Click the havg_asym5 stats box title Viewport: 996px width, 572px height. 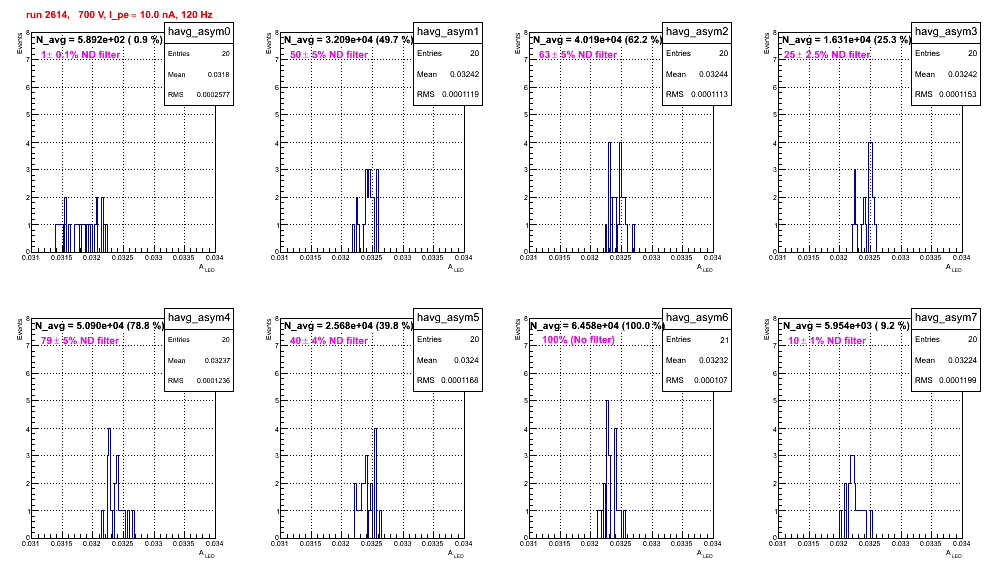tap(448, 317)
